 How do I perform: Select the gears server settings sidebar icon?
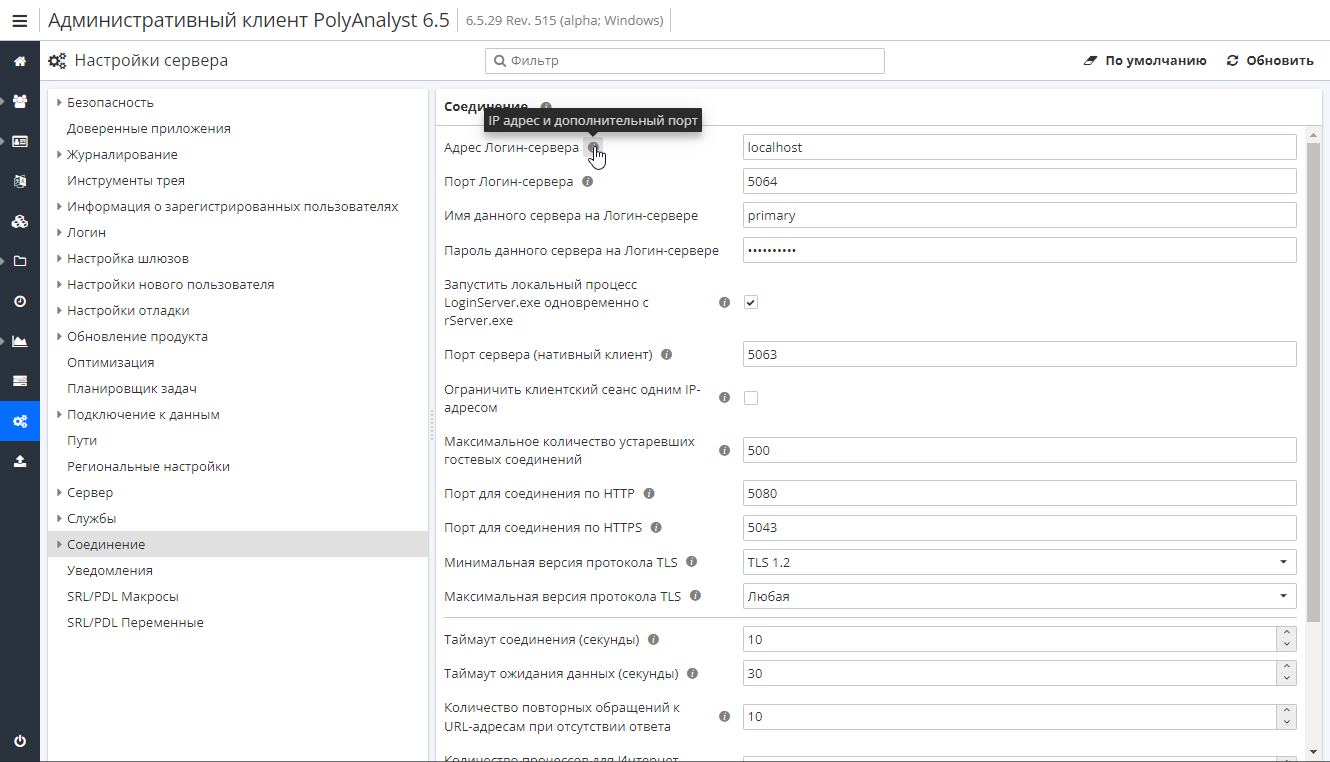(x=20, y=421)
